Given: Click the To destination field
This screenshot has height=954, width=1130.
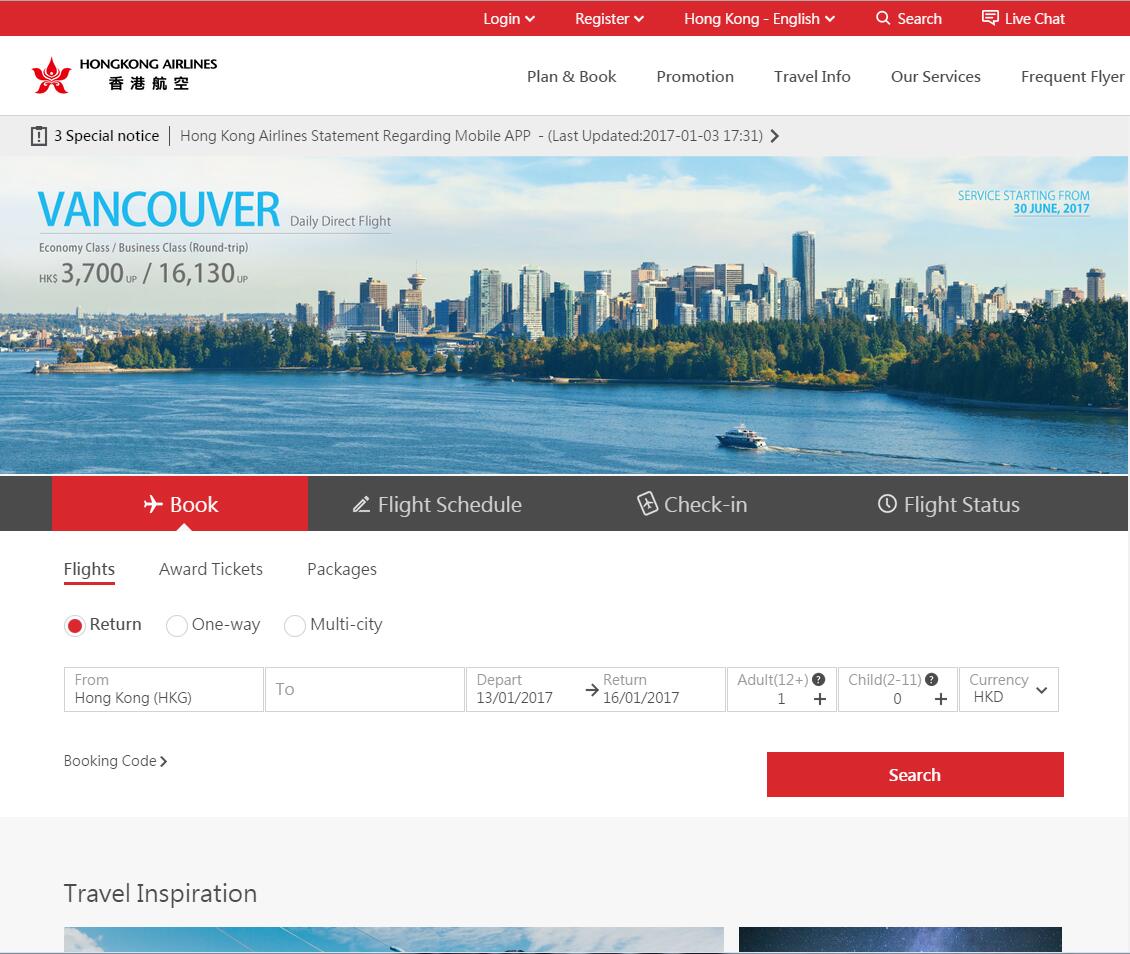Looking at the screenshot, I should click(x=365, y=690).
